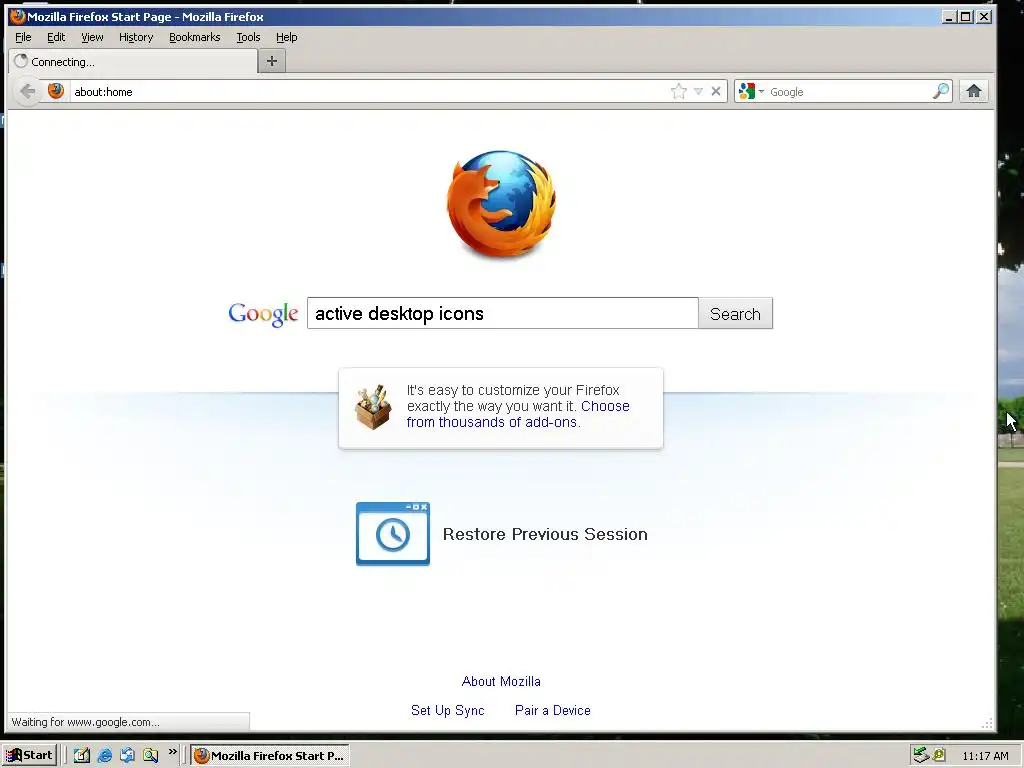The height and width of the screenshot is (768, 1024).
Task: Click 'Waiting for www.google.com...' status text
Action: click(86, 722)
